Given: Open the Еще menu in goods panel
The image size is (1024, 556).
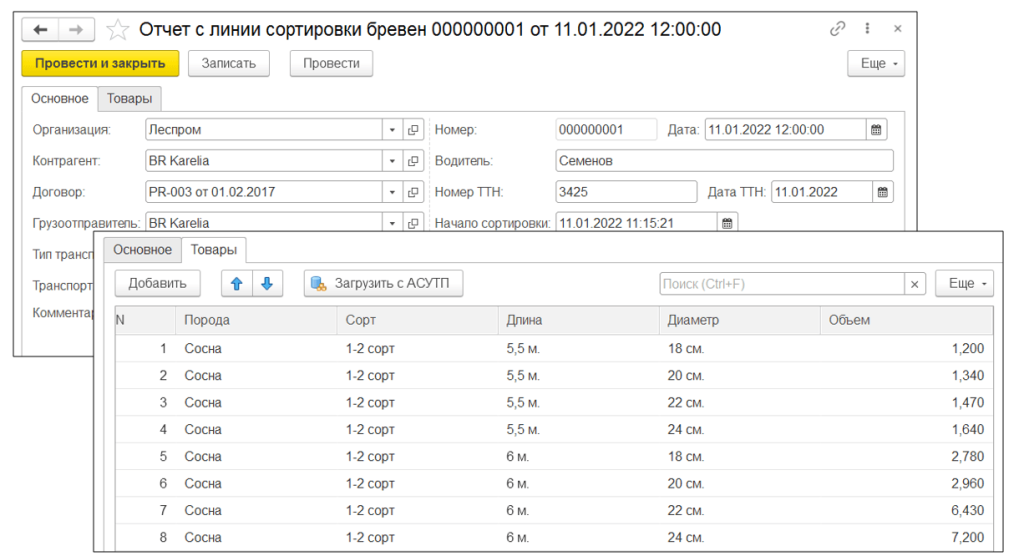Looking at the screenshot, I should (x=964, y=284).
